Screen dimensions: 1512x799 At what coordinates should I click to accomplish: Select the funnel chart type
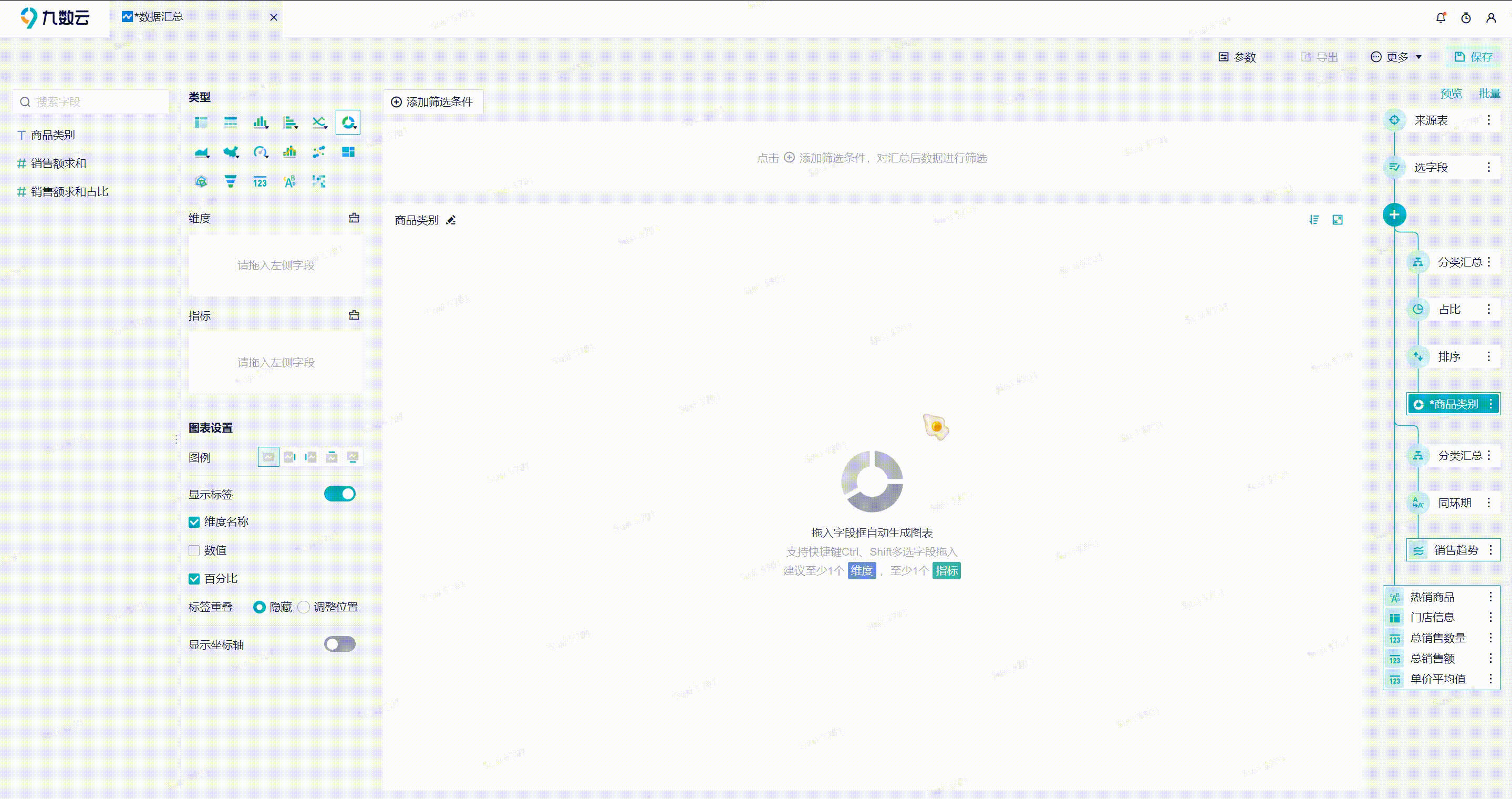pos(231,181)
